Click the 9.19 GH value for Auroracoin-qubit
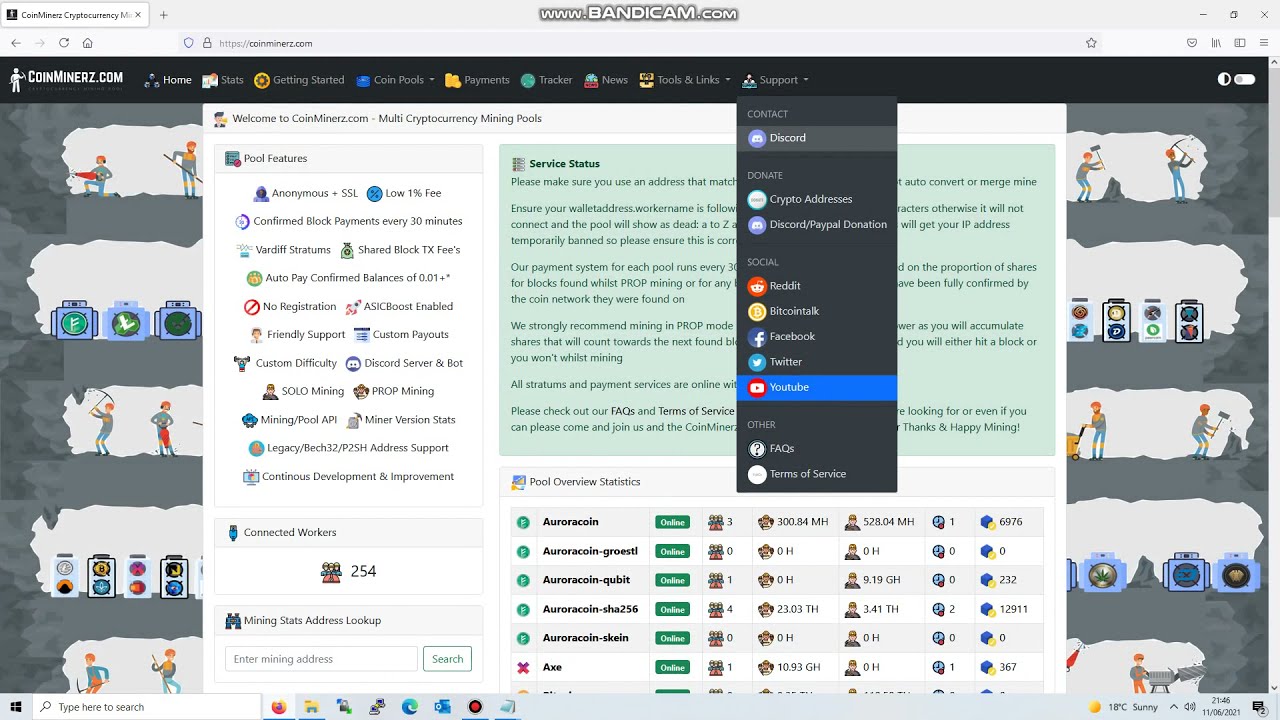The height and width of the screenshot is (720, 1280). (884, 580)
